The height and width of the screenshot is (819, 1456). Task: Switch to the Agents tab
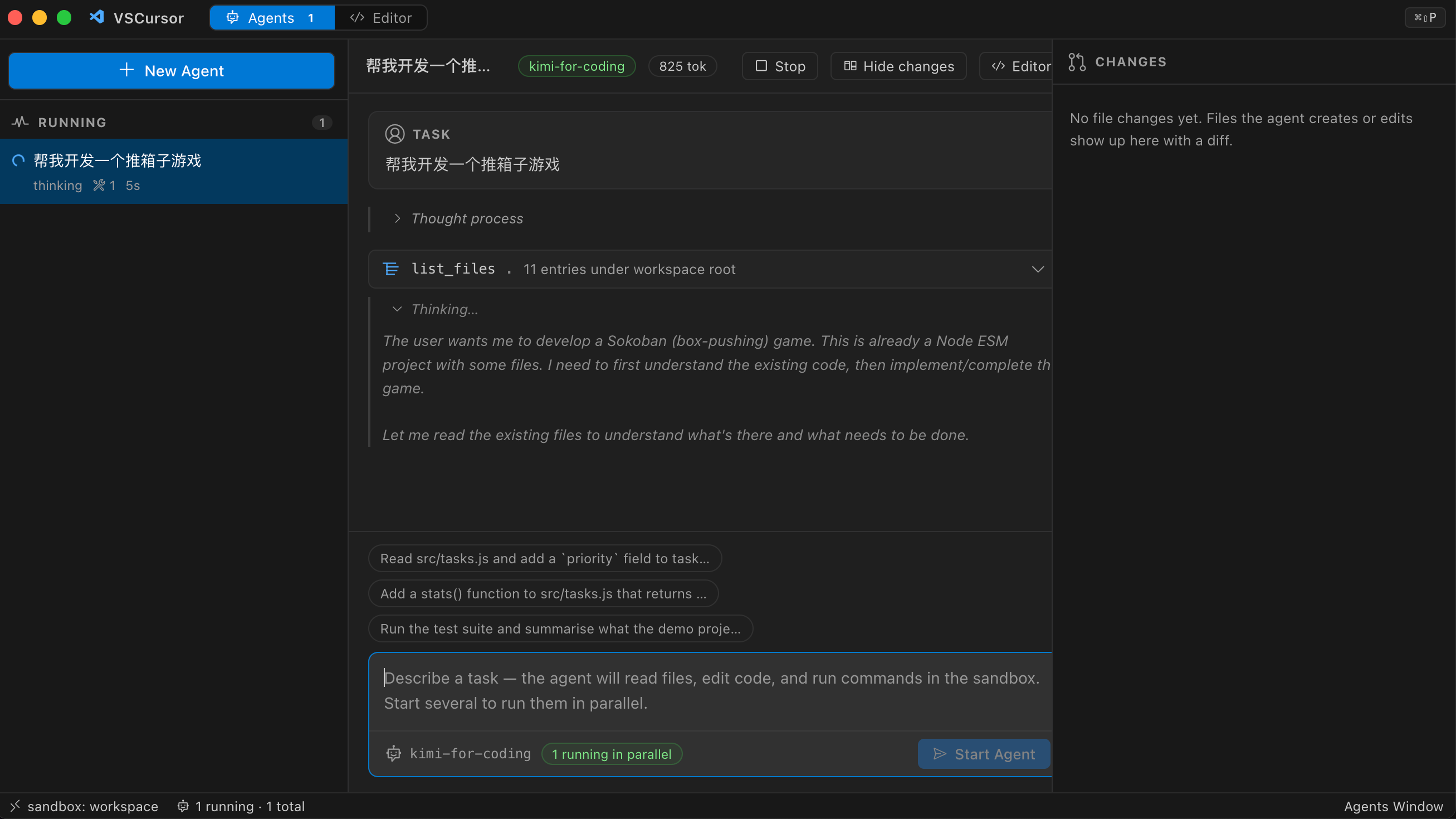[272, 17]
